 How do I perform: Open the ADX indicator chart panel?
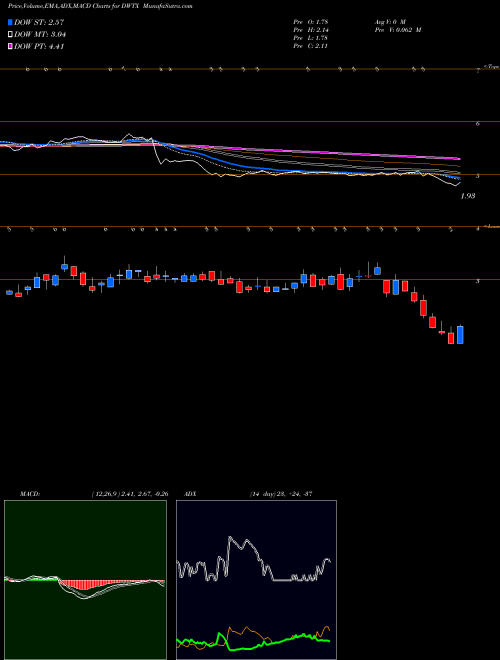(x=256, y=580)
